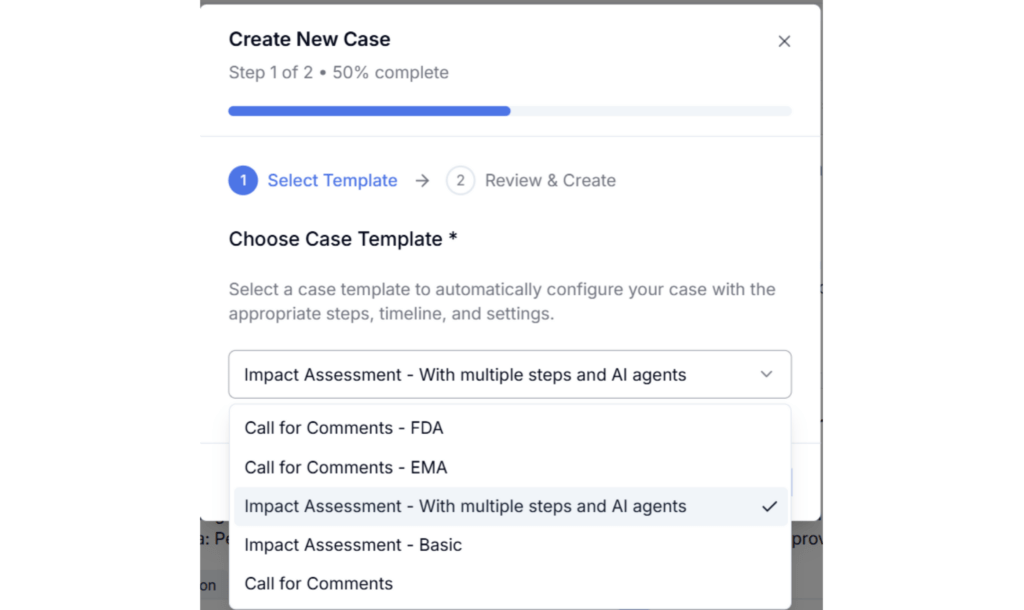Viewport: 1024px width, 610px height.
Task: Click the Step 1 of 2 progress text
Action: coord(338,72)
